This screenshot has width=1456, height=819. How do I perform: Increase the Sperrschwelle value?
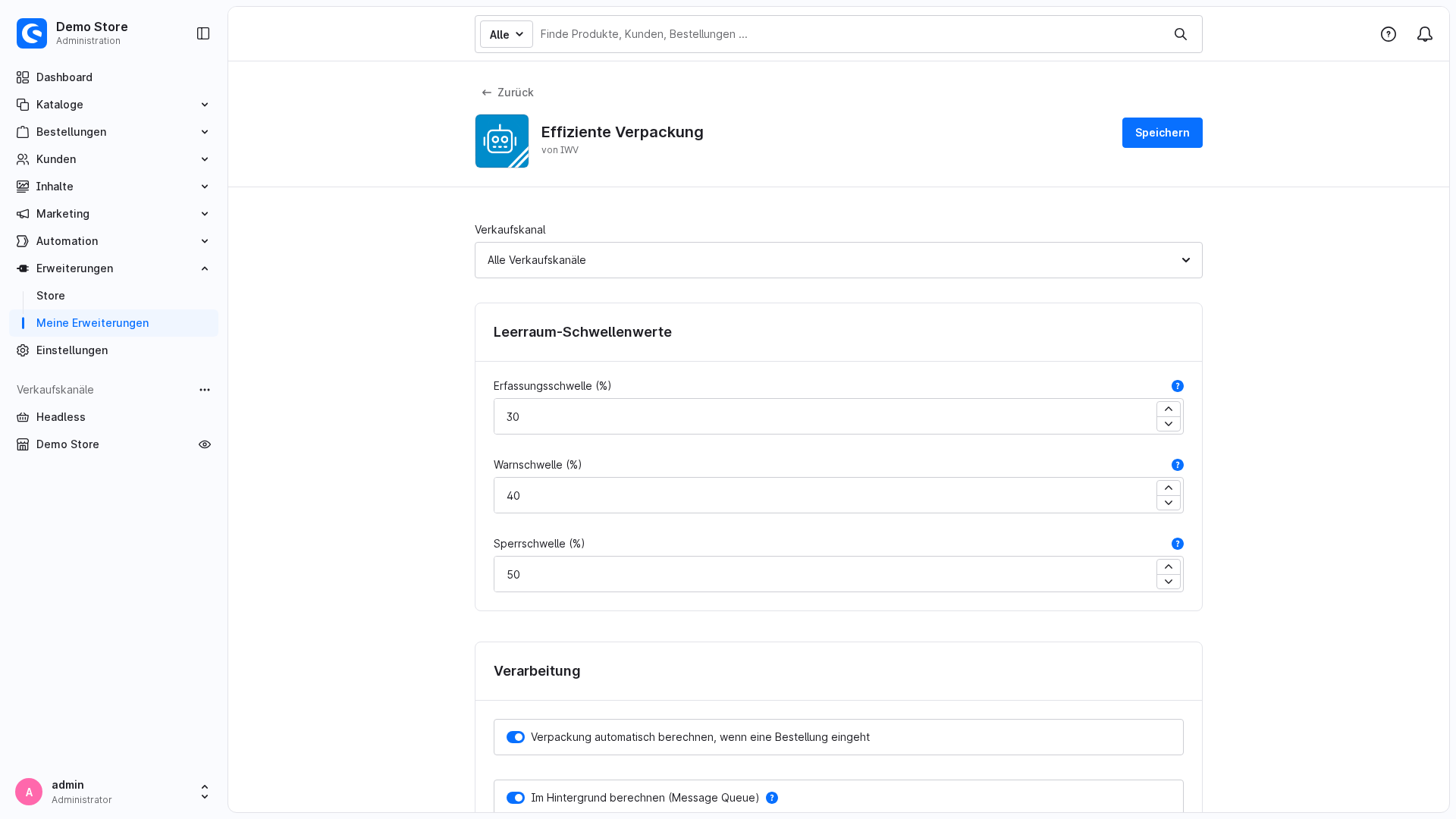coord(1169,567)
